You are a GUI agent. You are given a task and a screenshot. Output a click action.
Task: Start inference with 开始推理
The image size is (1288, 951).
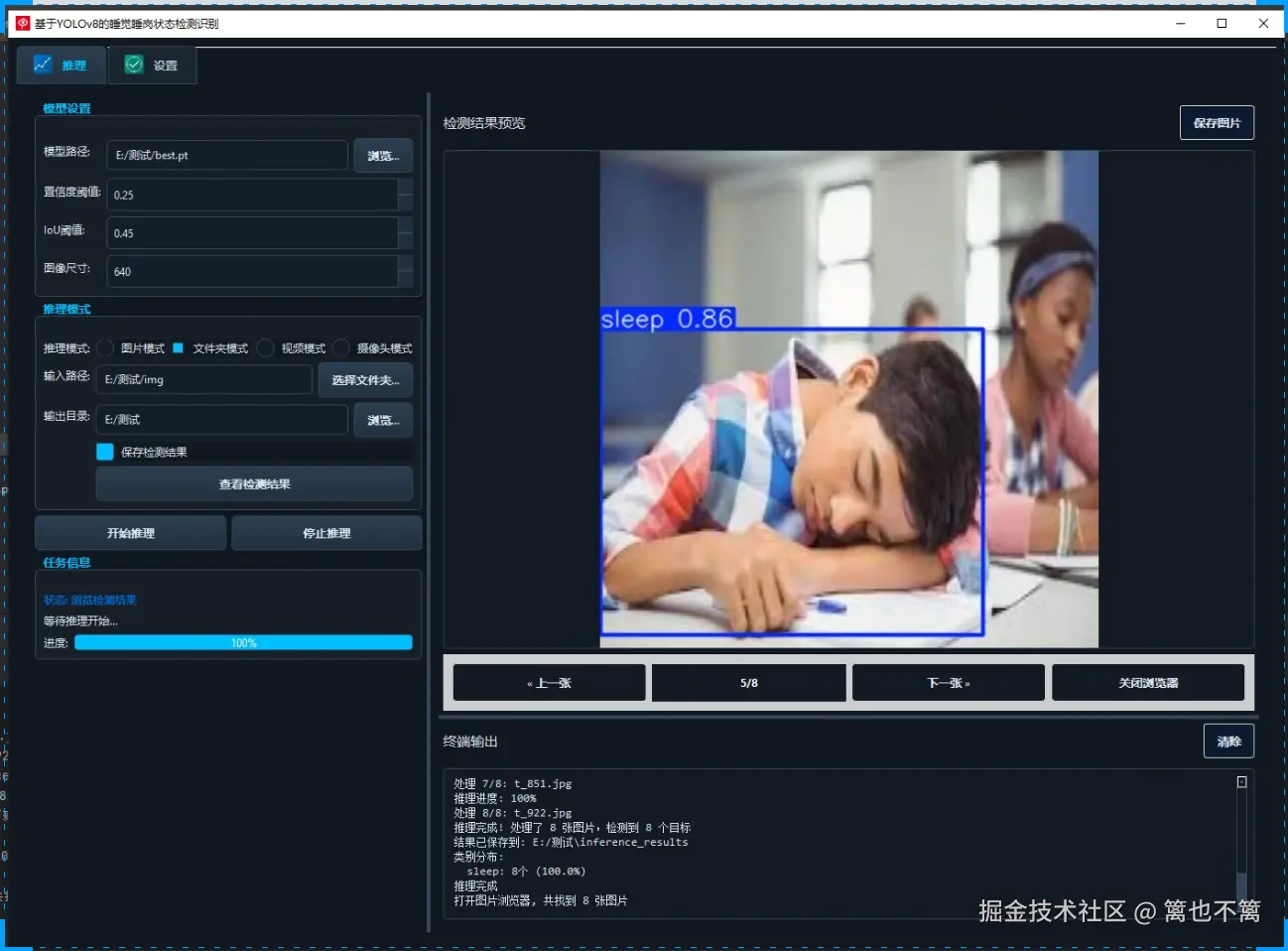(131, 533)
